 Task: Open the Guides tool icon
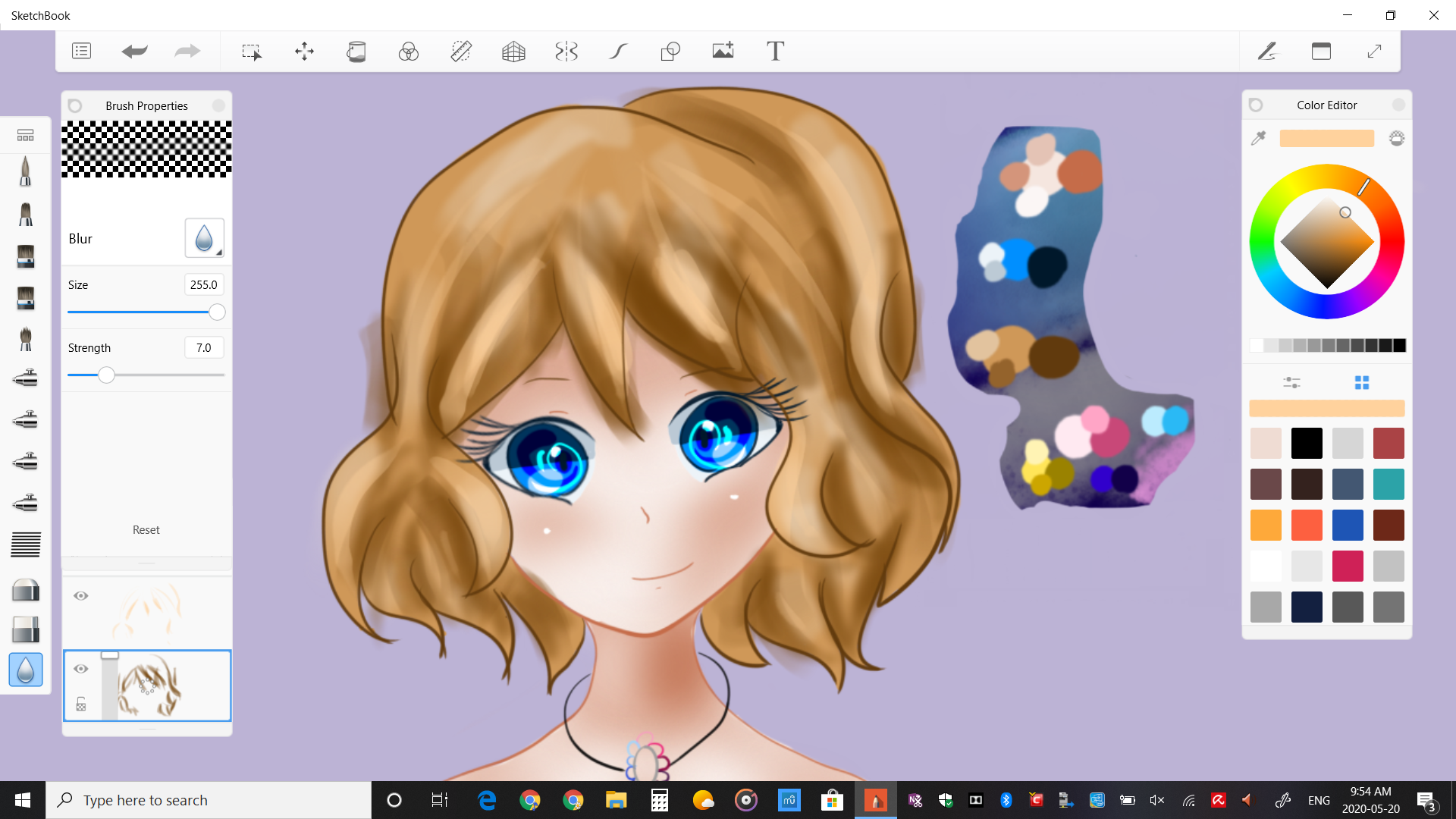pos(409,51)
